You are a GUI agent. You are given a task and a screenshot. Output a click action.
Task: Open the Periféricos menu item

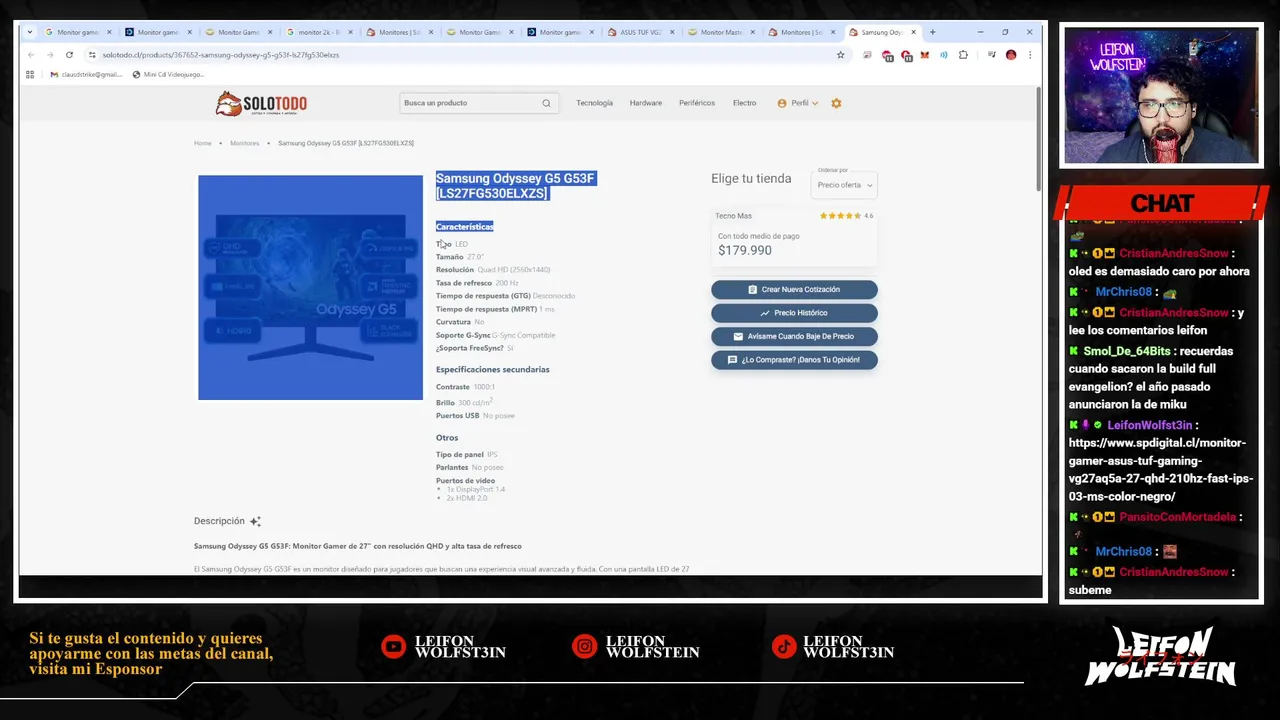tap(697, 103)
